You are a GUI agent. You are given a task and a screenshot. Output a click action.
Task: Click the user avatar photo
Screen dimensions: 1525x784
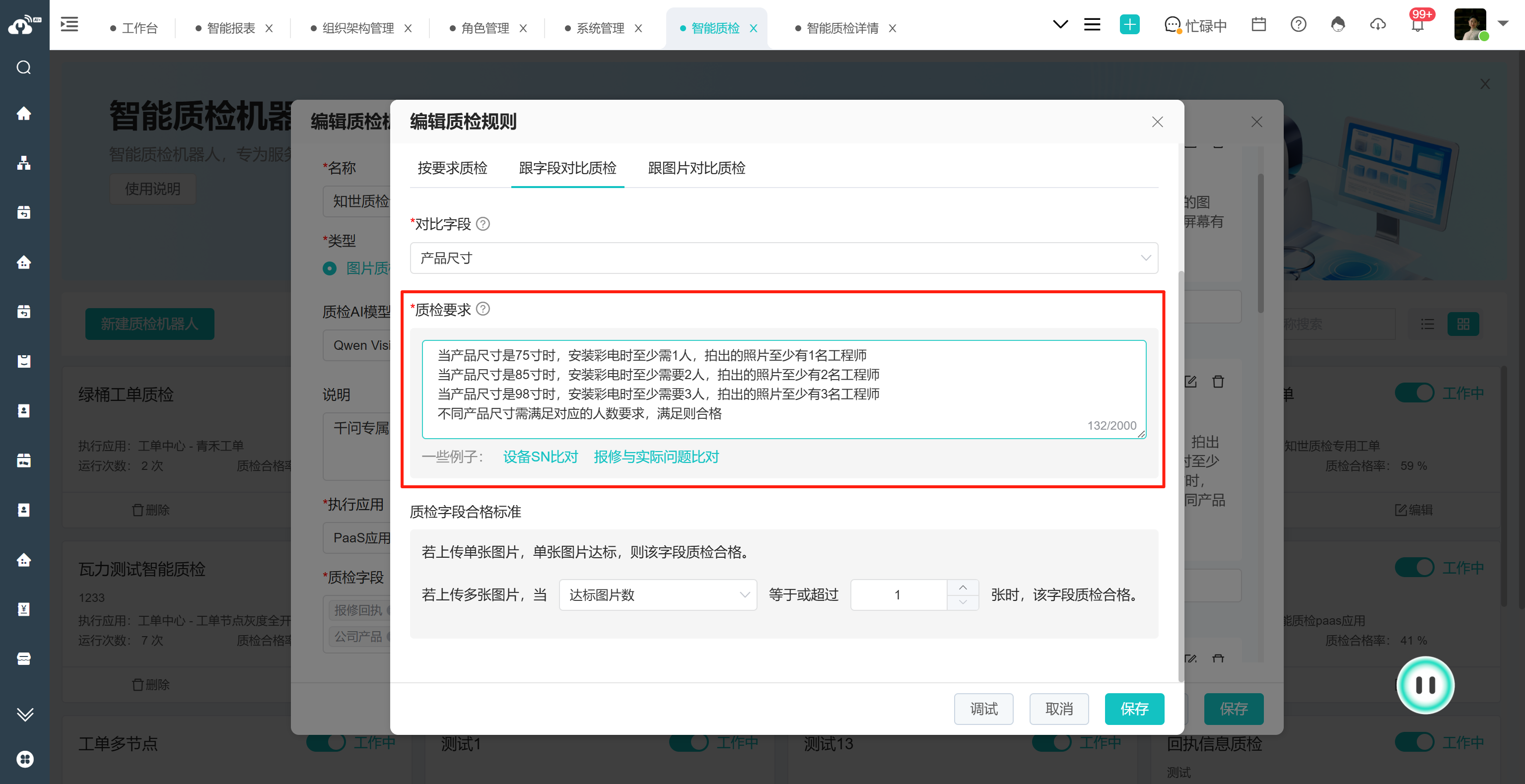click(1470, 25)
